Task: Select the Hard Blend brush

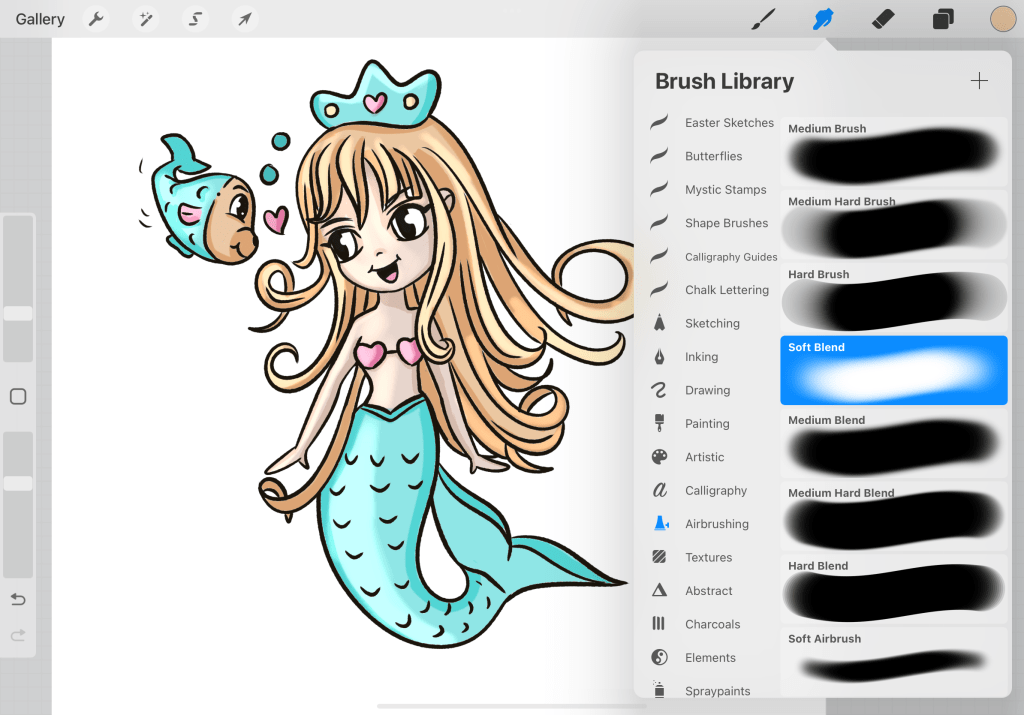Action: click(x=893, y=589)
